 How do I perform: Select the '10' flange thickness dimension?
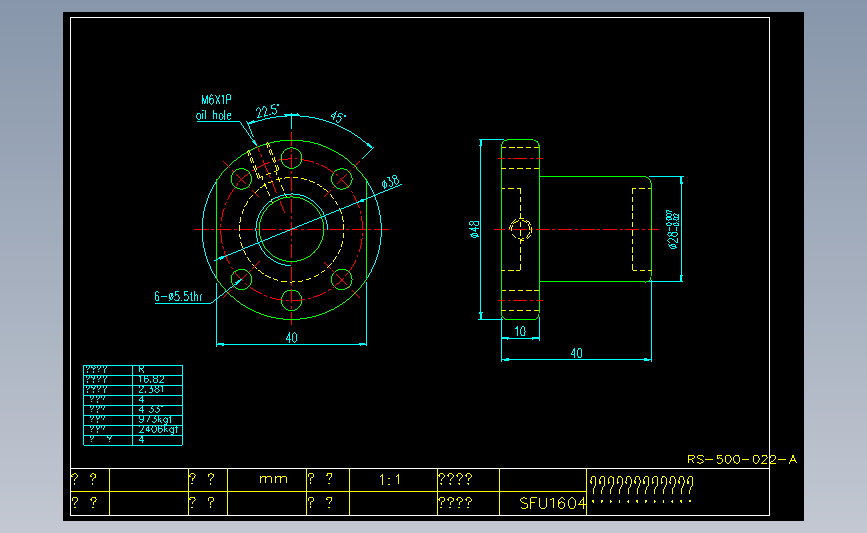click(x=520, y=331)
